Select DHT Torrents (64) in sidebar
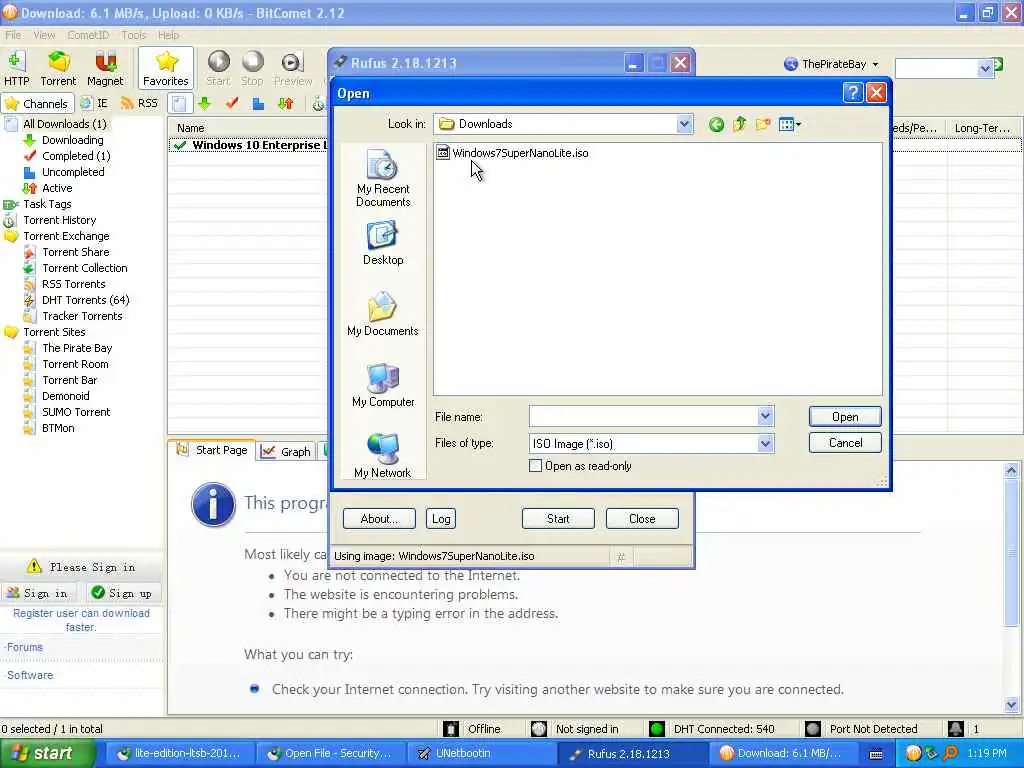This screenshot has height=768, width=1024. tap(86, 300)
